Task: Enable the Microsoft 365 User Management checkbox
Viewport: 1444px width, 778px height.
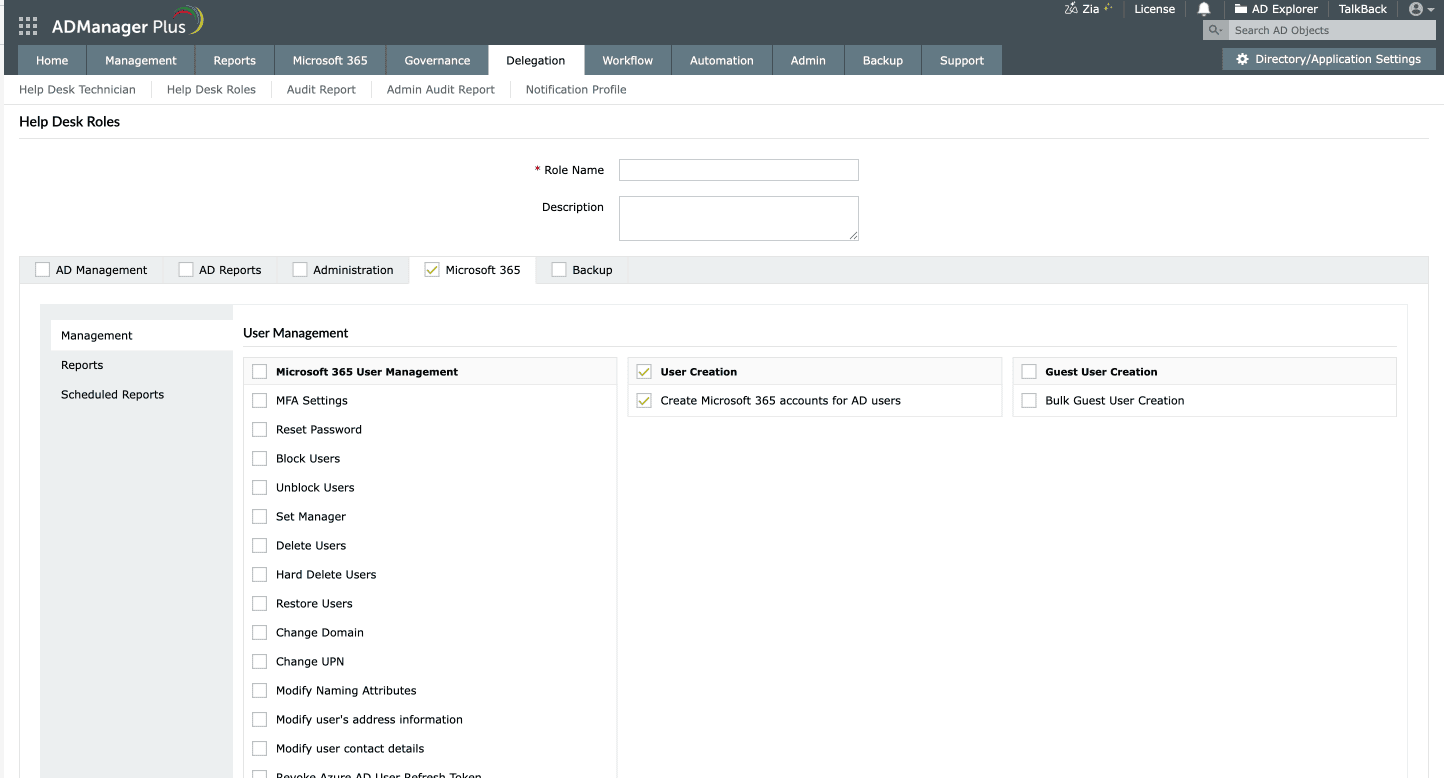Action: point(259,370)
